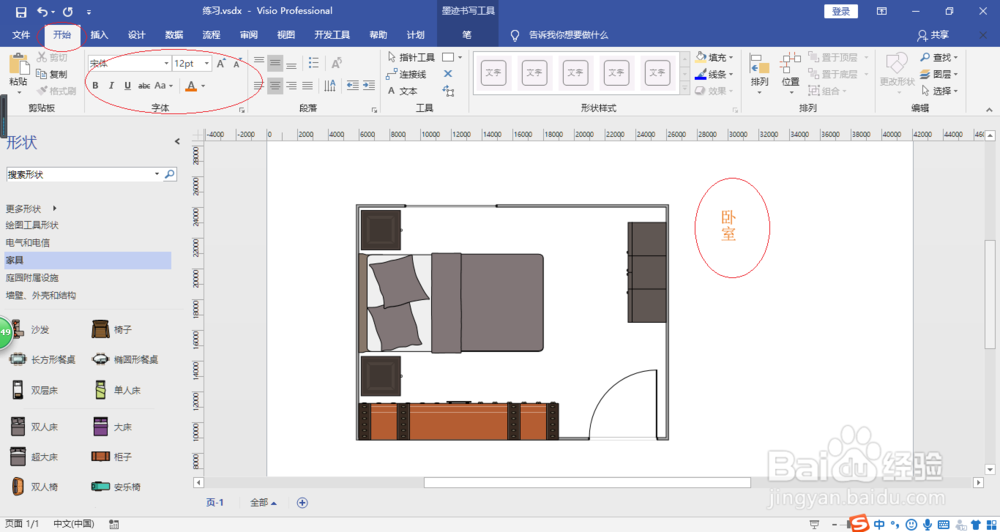
Task: Select the Connector tool (连接线)
Action: coord(406,74)
